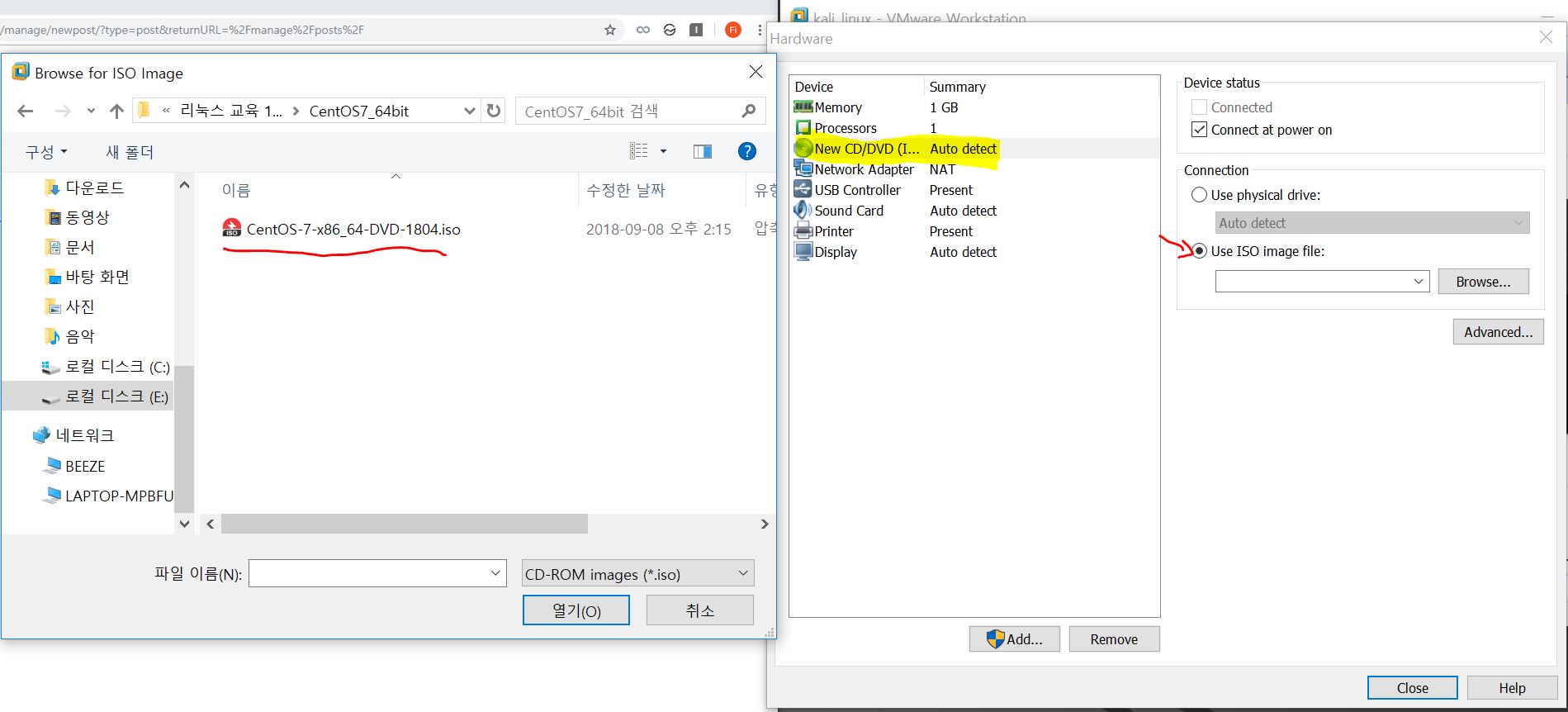Select Printer device in list
1568x712 pixels.
[974, 231]
